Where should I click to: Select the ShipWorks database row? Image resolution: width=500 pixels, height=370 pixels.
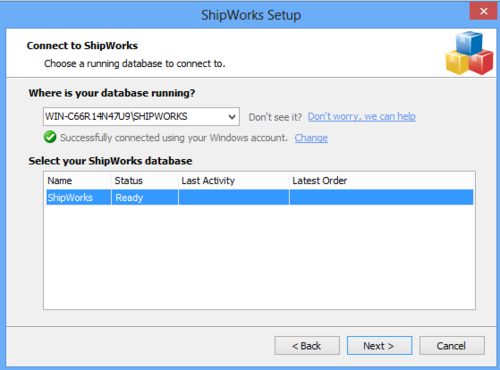click(260, 197)
